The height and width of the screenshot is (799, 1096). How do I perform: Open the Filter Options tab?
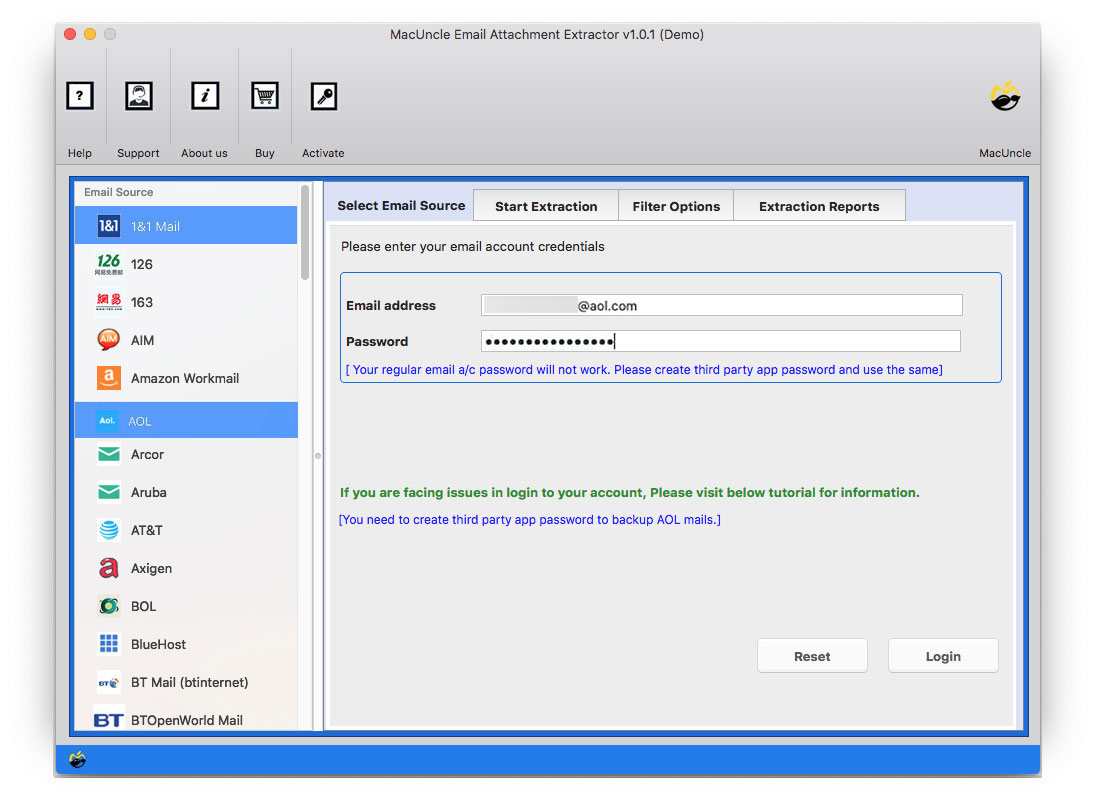pyautogui.click(x=676, y=206)
